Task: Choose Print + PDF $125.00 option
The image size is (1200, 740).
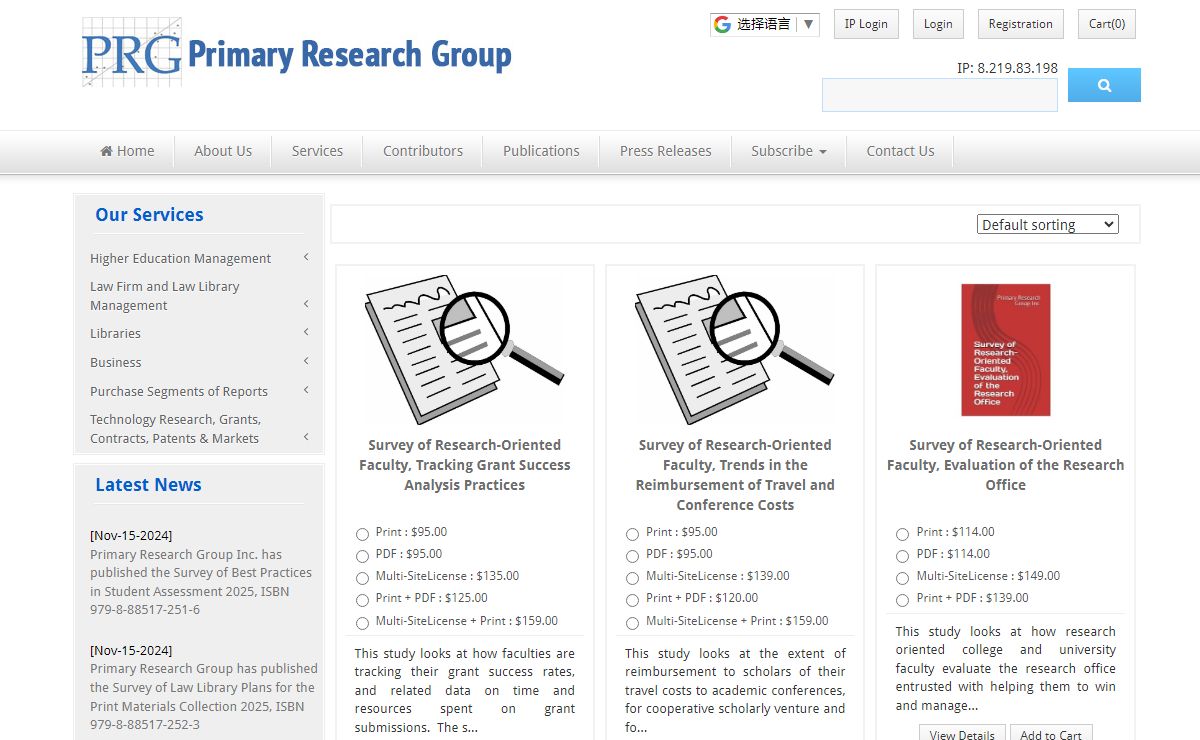Action: pyautogui.click(x=362, y=600)
